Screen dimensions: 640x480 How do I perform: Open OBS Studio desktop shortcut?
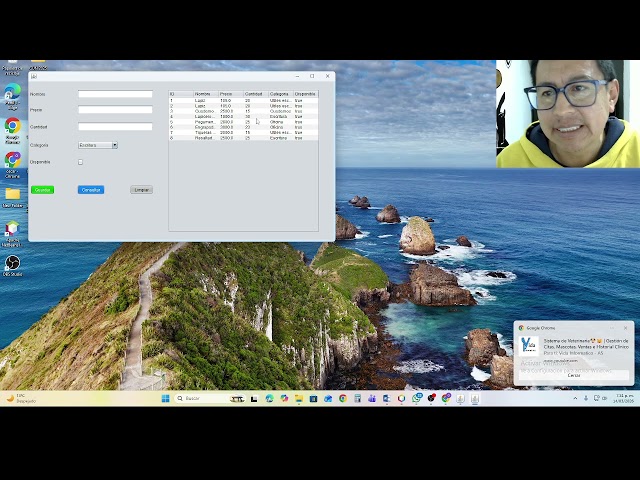coord(12,263)
